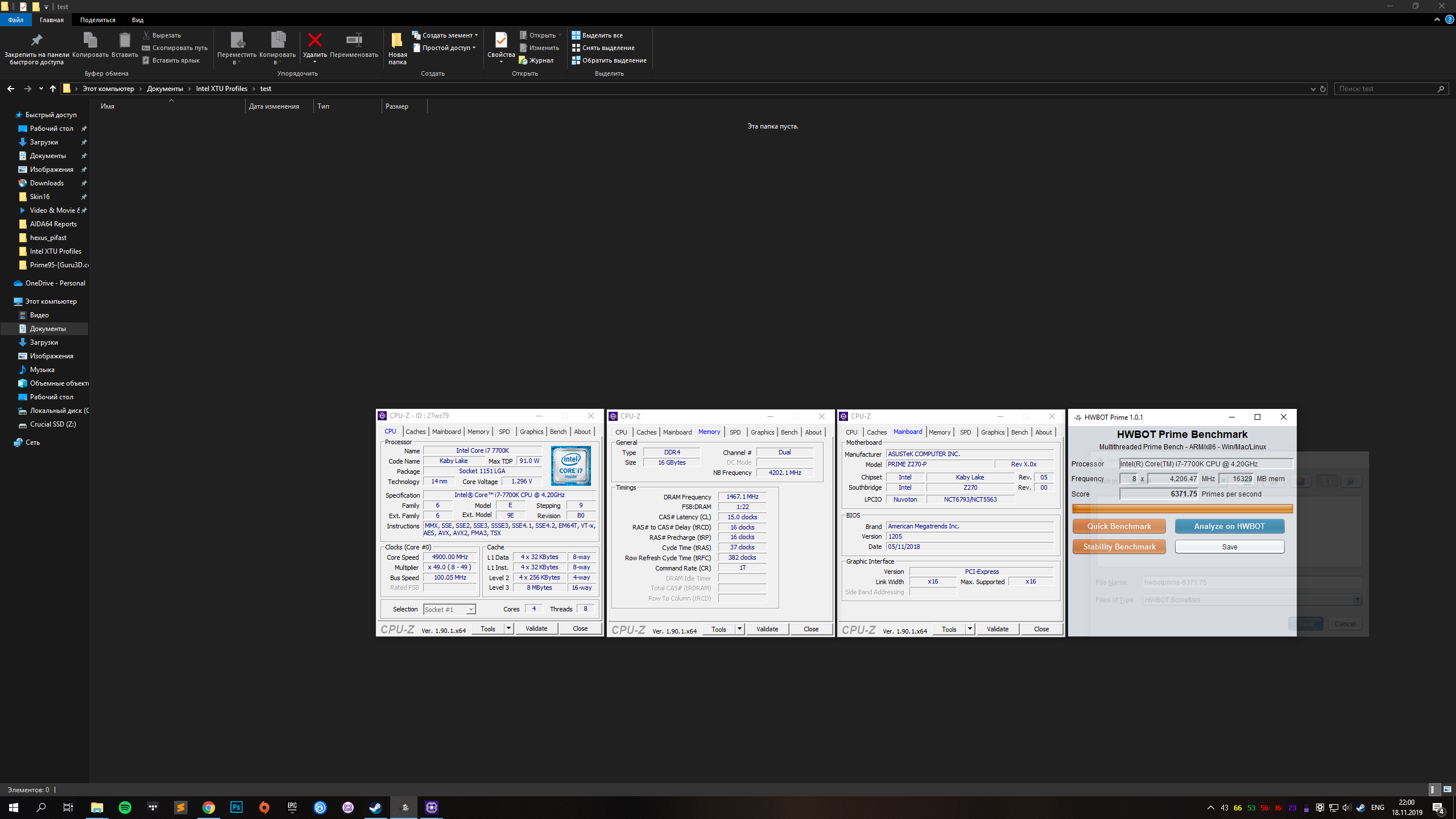The image size is (1456, 819).
Task: Click the CPU-Z taskbar icon
Action: point(432,807)
